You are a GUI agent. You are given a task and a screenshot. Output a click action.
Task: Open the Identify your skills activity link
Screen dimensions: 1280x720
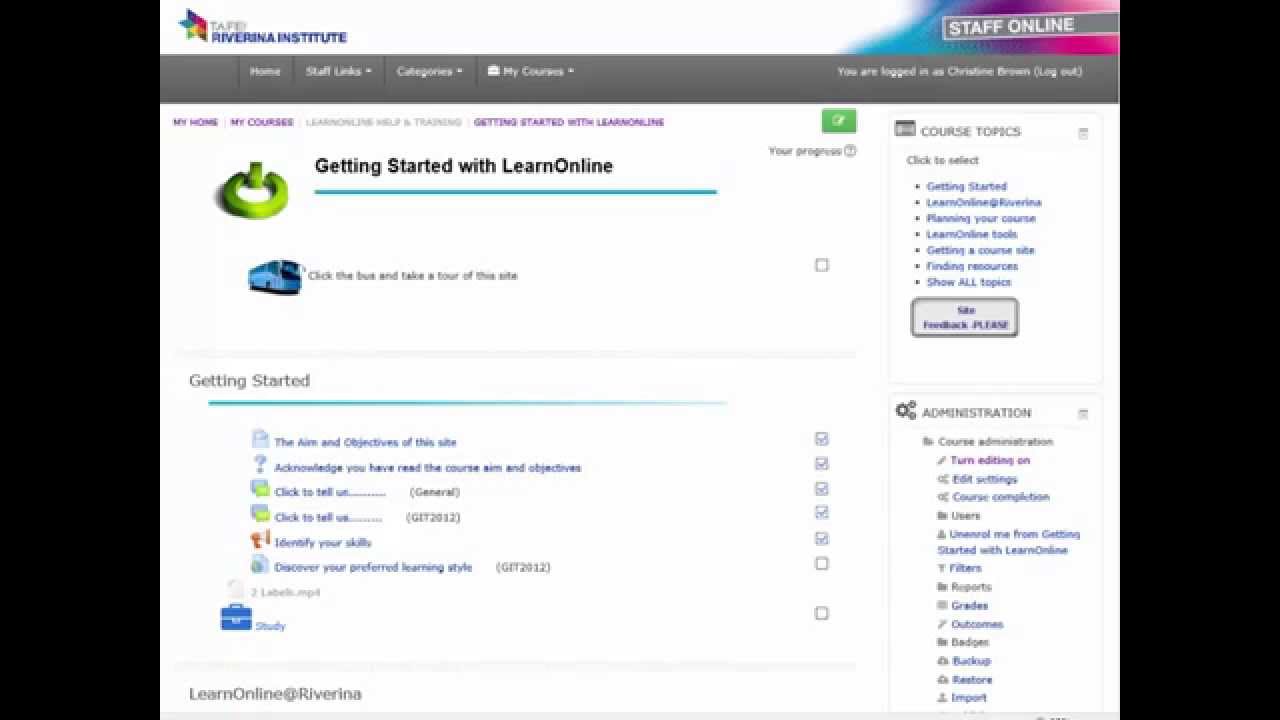(x=322, y=542)
